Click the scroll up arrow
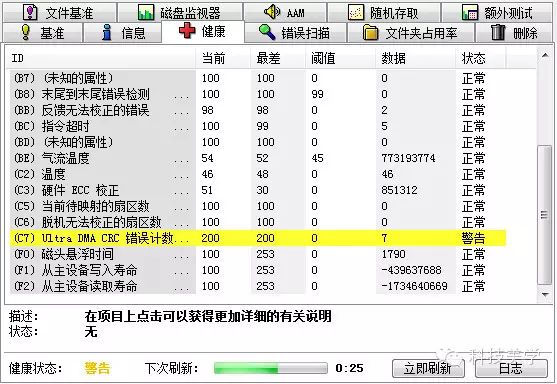Image resolution: width=557 pixels, height=384 pixels. [545, 55]
